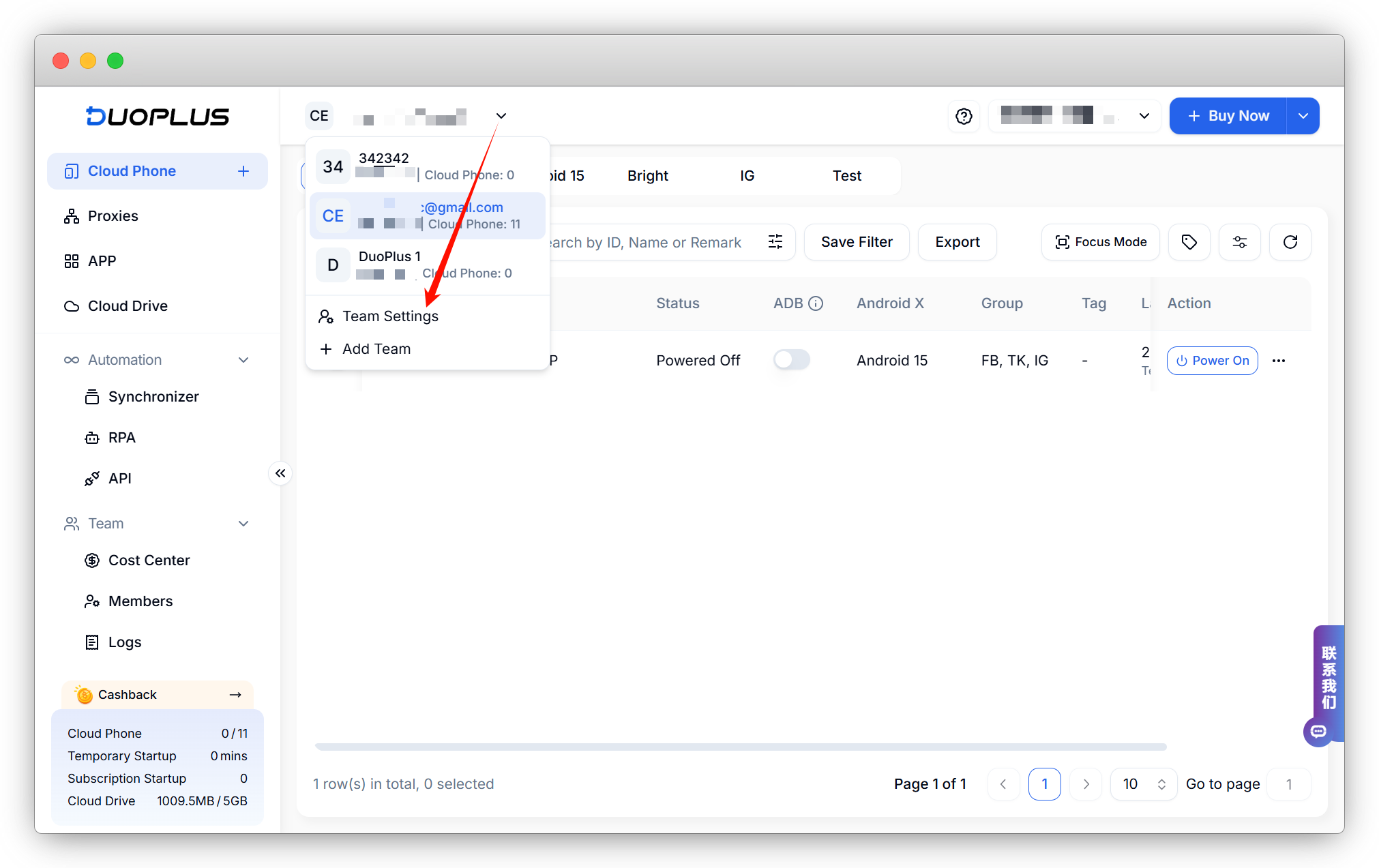The height and width of the screenshot is (868, 1379).
Task: Click the ADB info icon
Action: 816,303
